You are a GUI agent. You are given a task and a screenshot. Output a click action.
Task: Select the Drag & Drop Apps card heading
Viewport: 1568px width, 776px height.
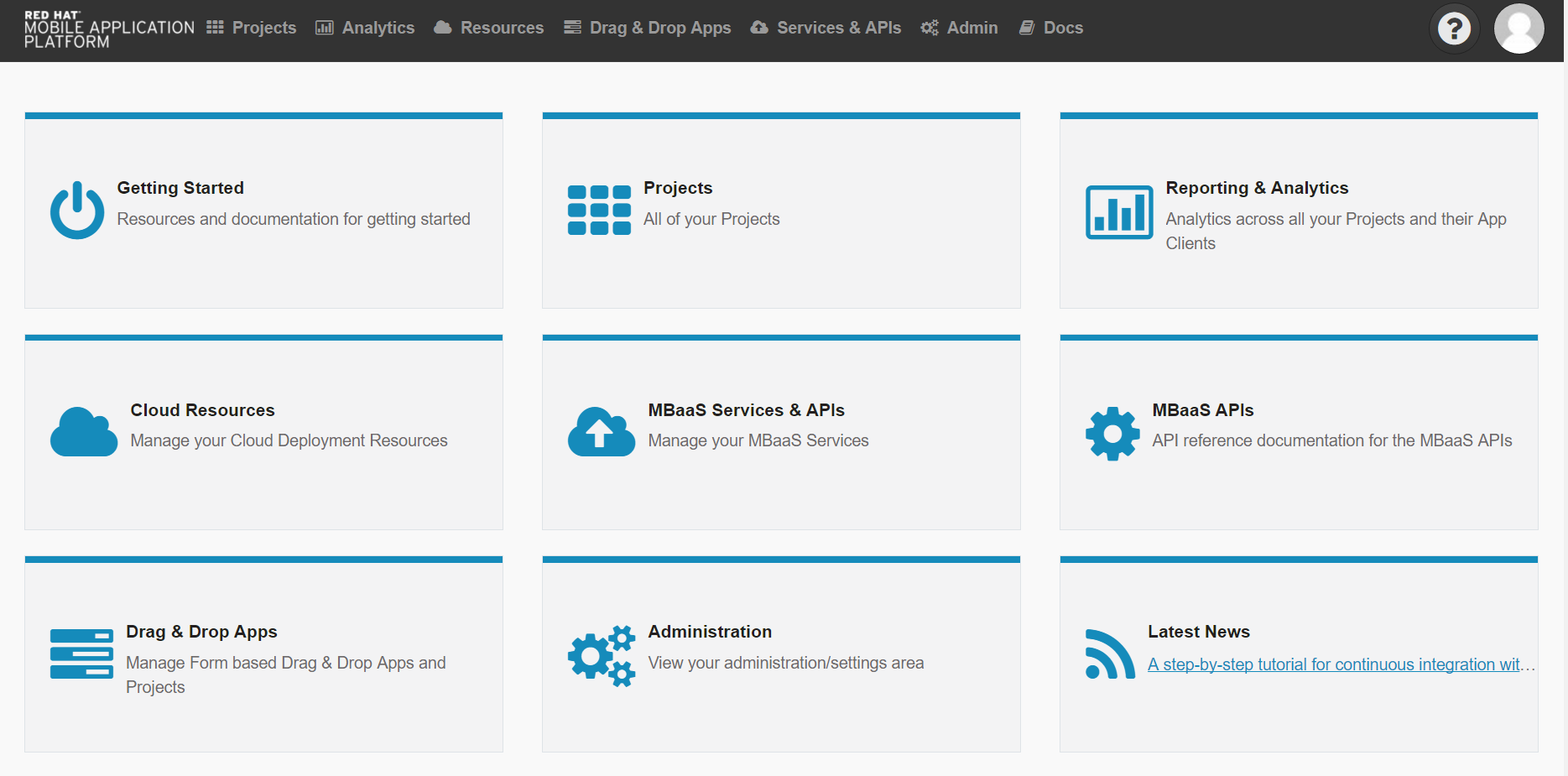(201, 632)
